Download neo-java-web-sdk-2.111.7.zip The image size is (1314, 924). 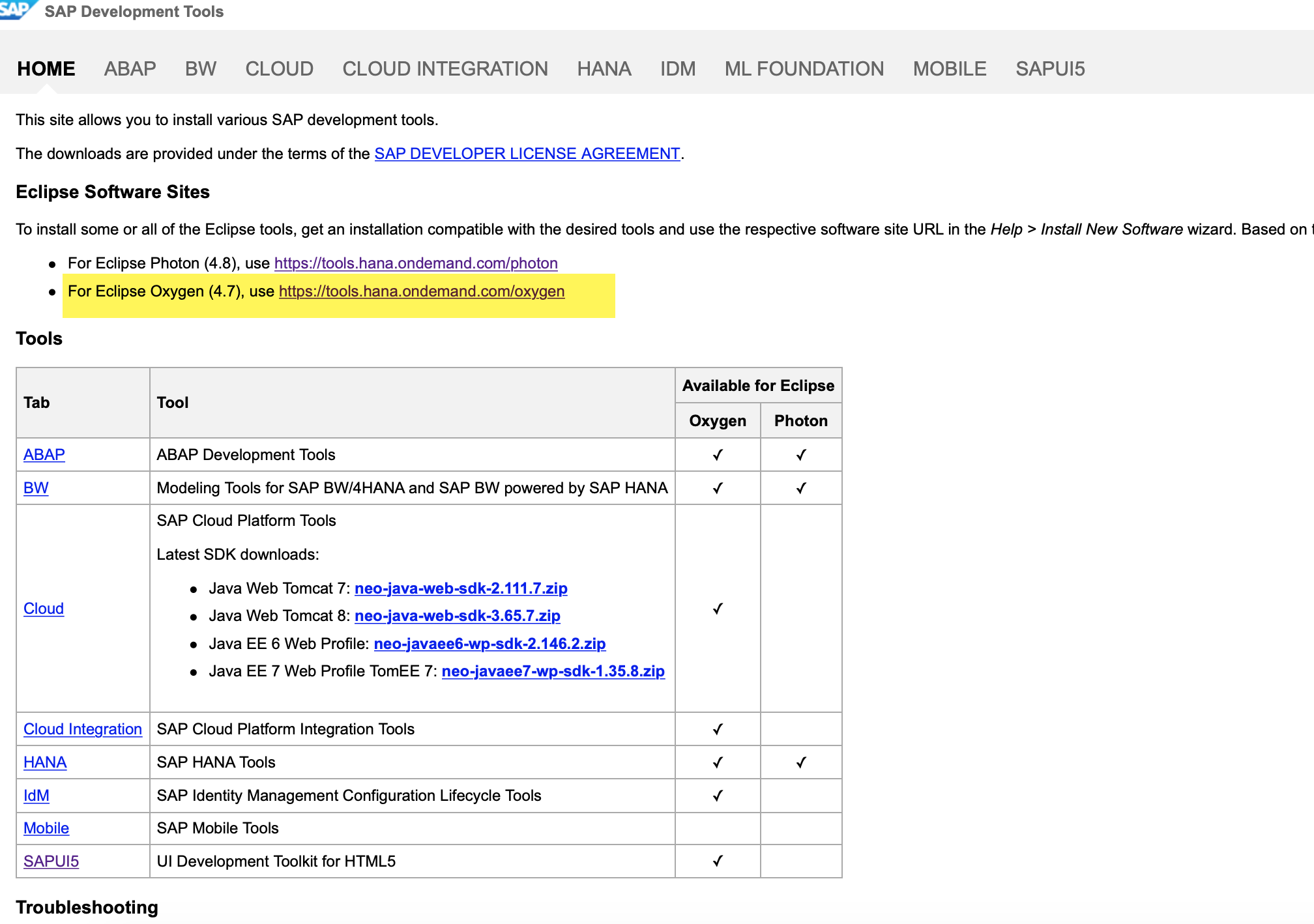(461, 588)
